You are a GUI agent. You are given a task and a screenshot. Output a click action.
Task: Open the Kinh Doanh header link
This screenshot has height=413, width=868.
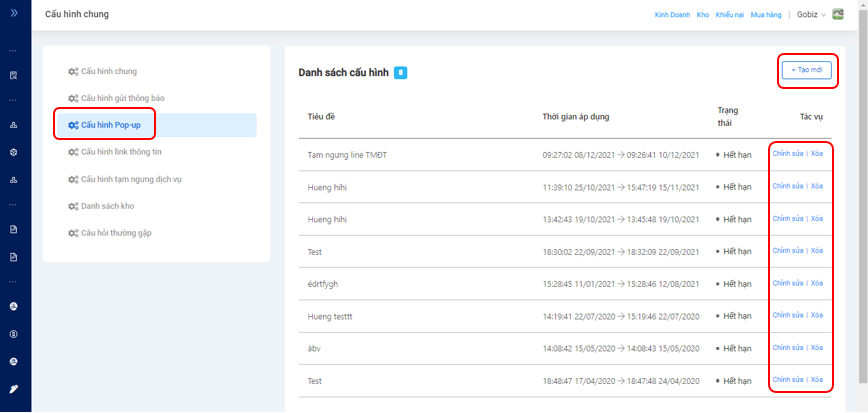[673, 15]
